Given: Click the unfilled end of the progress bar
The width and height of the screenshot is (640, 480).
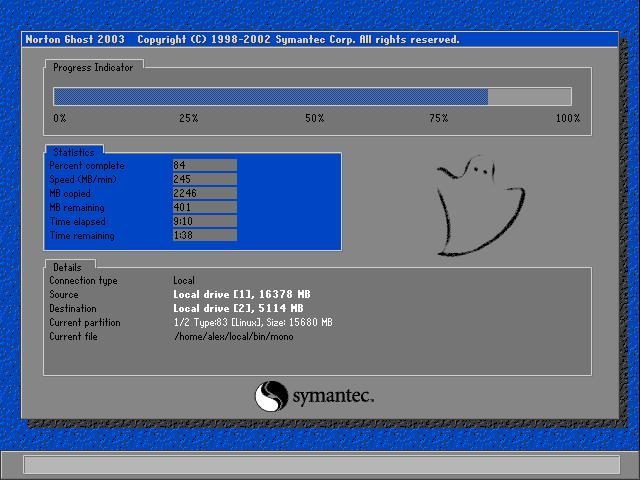Looking at the screenshot, I should [529, 97].
